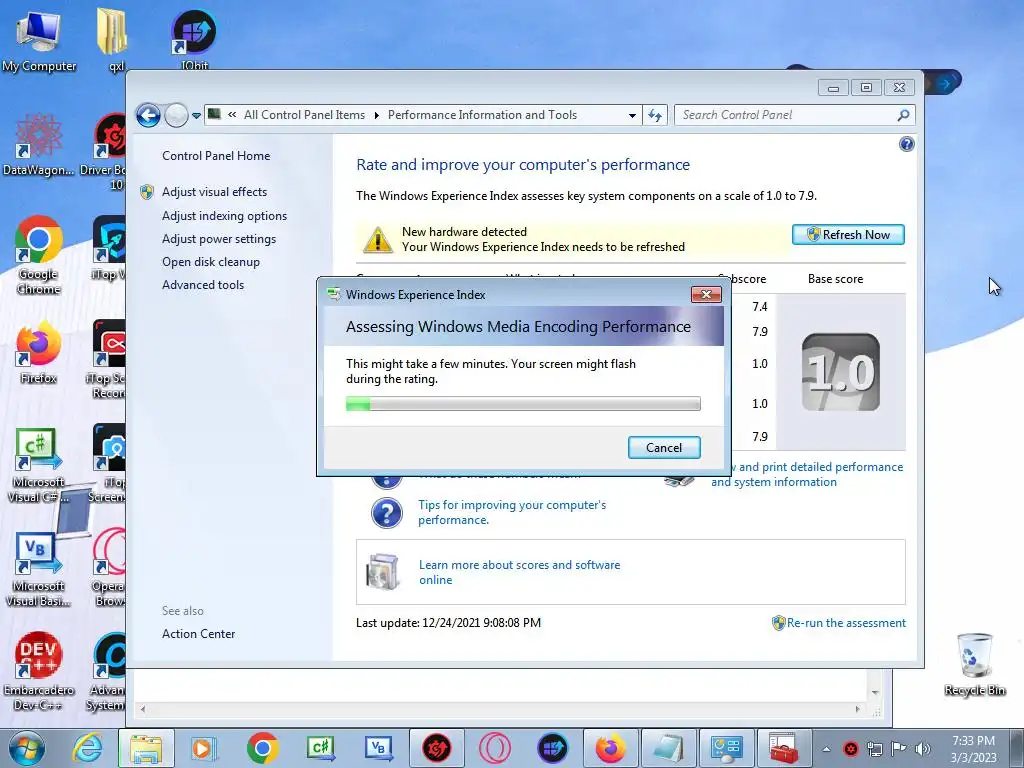Open the help question mark icon
This screenshot has height=768, width=1024.
point(906,144)
